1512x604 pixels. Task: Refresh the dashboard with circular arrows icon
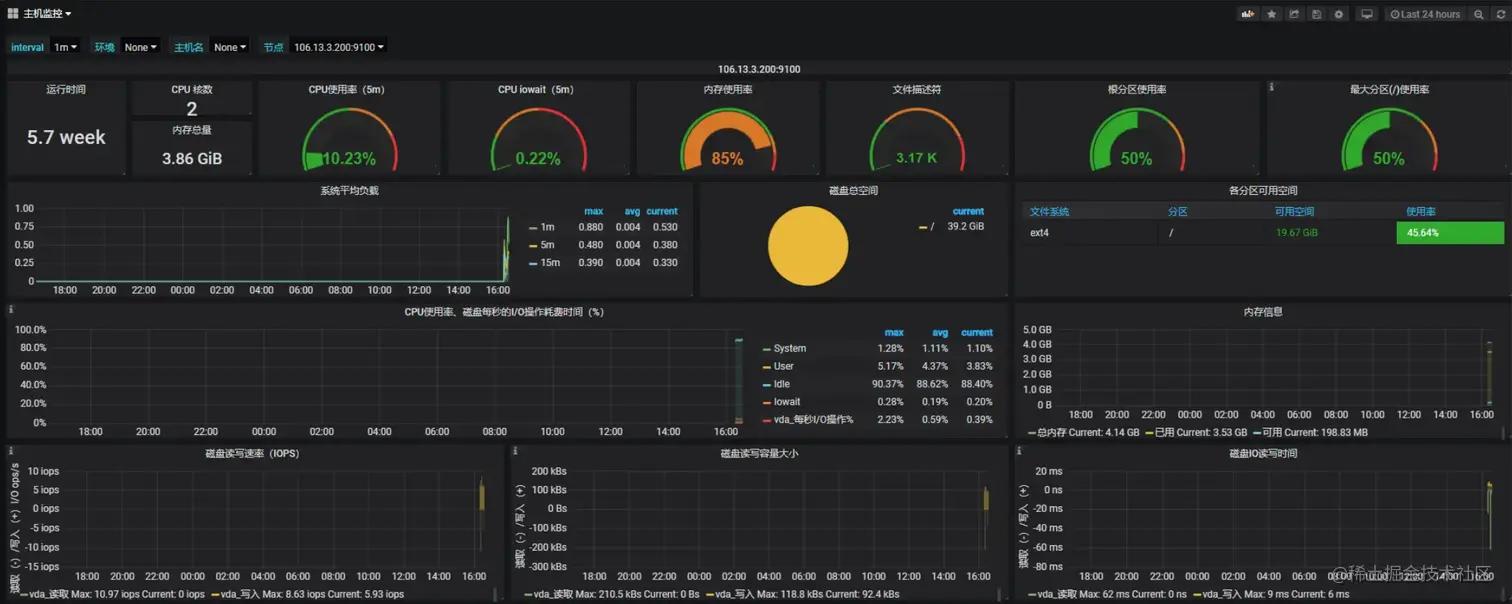coord(1500,14)
